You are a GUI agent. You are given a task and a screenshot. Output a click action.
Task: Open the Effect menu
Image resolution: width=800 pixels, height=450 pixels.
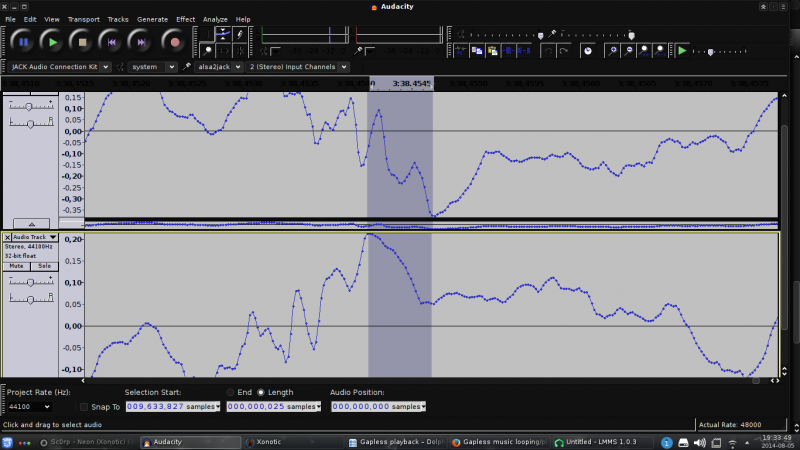click(185, 19)
